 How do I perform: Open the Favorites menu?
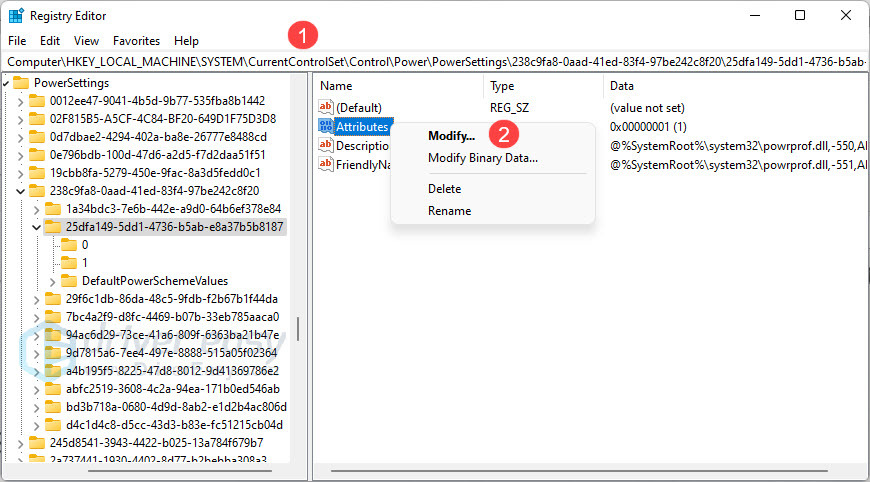tap(136, 41)
